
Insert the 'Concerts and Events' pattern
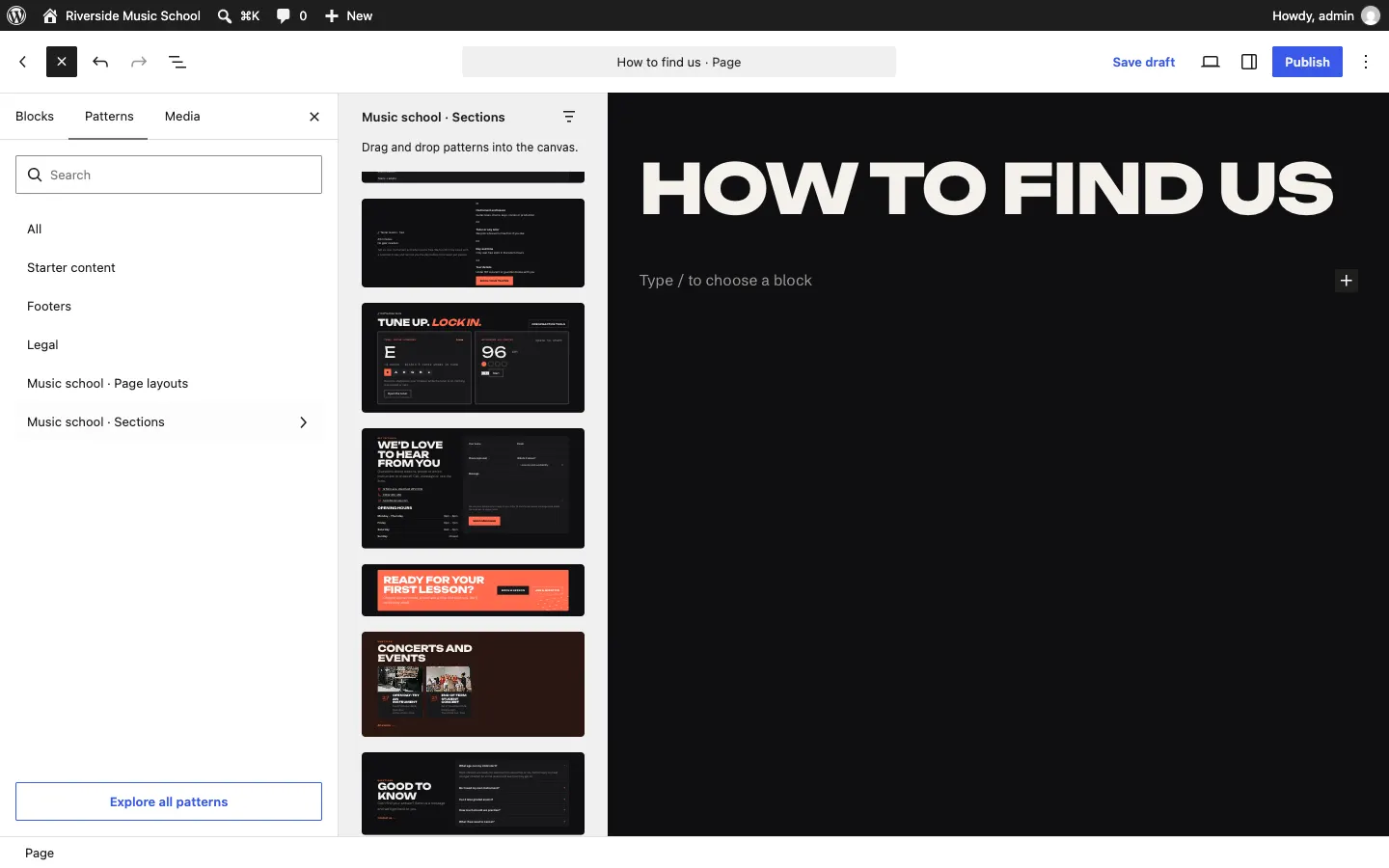(473, 684)
